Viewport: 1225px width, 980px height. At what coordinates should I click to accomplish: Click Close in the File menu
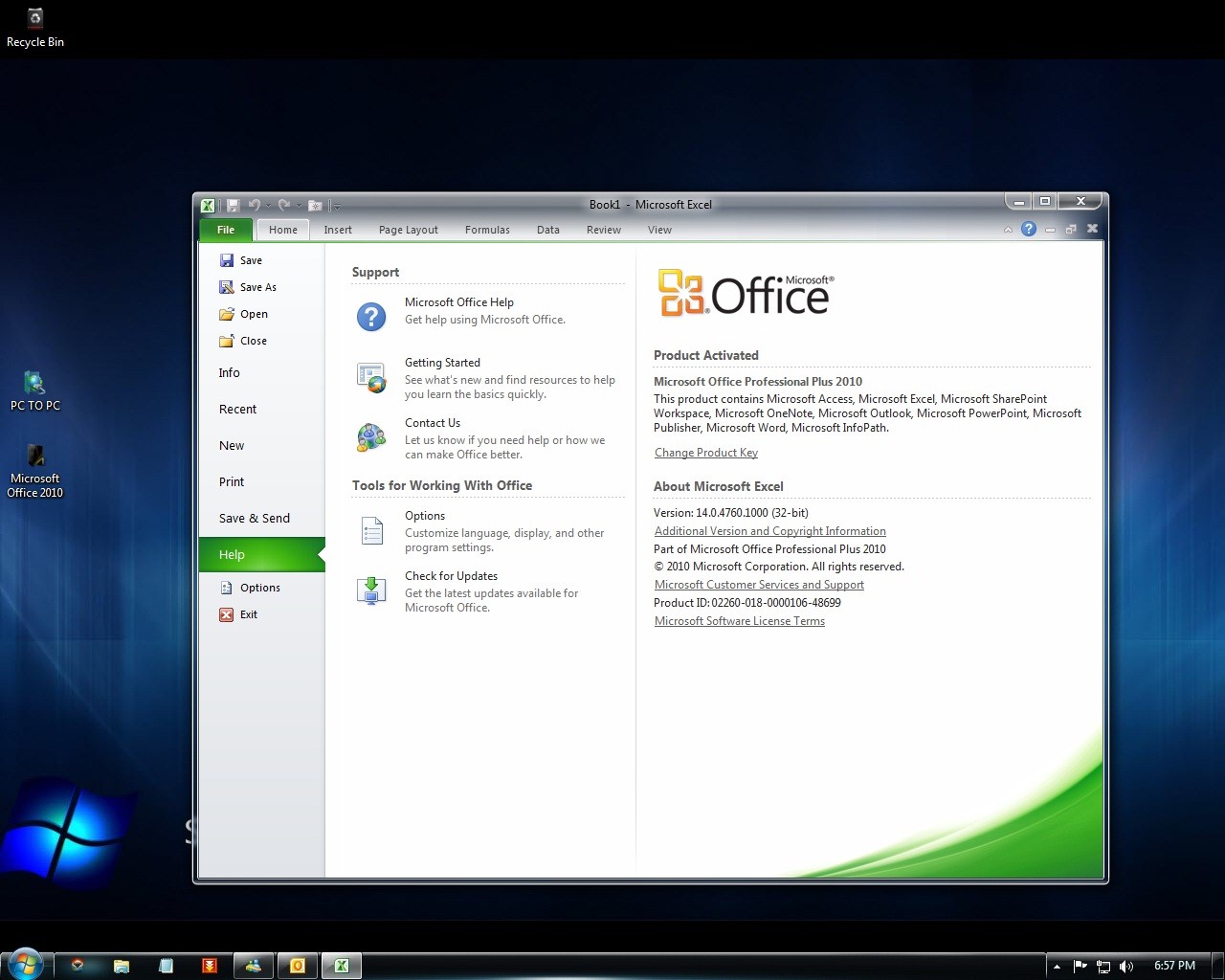pos(243,341)
